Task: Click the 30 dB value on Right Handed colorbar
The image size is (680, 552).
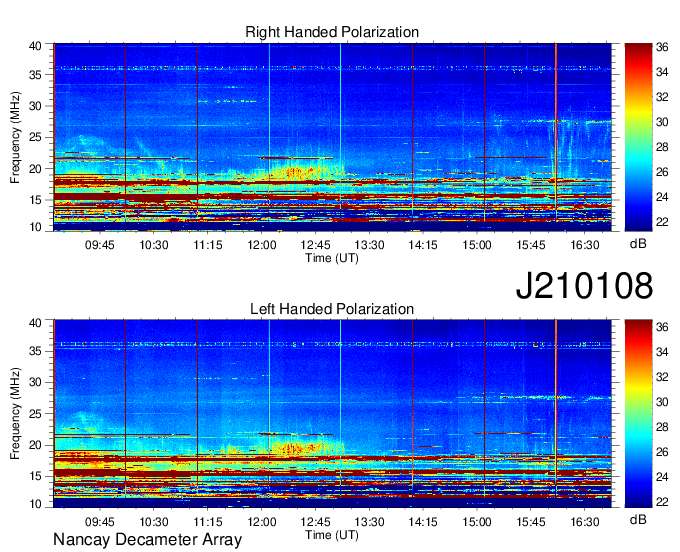Action: 662,122
